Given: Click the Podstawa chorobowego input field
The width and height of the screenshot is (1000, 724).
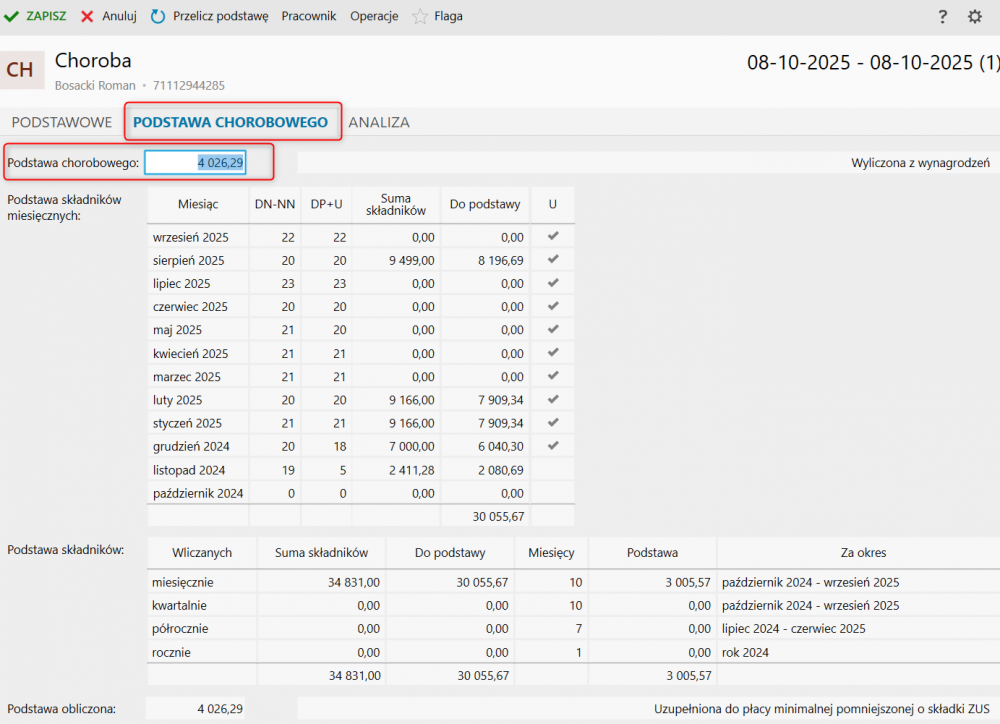Looking at the screenshot, I should 195,163.
